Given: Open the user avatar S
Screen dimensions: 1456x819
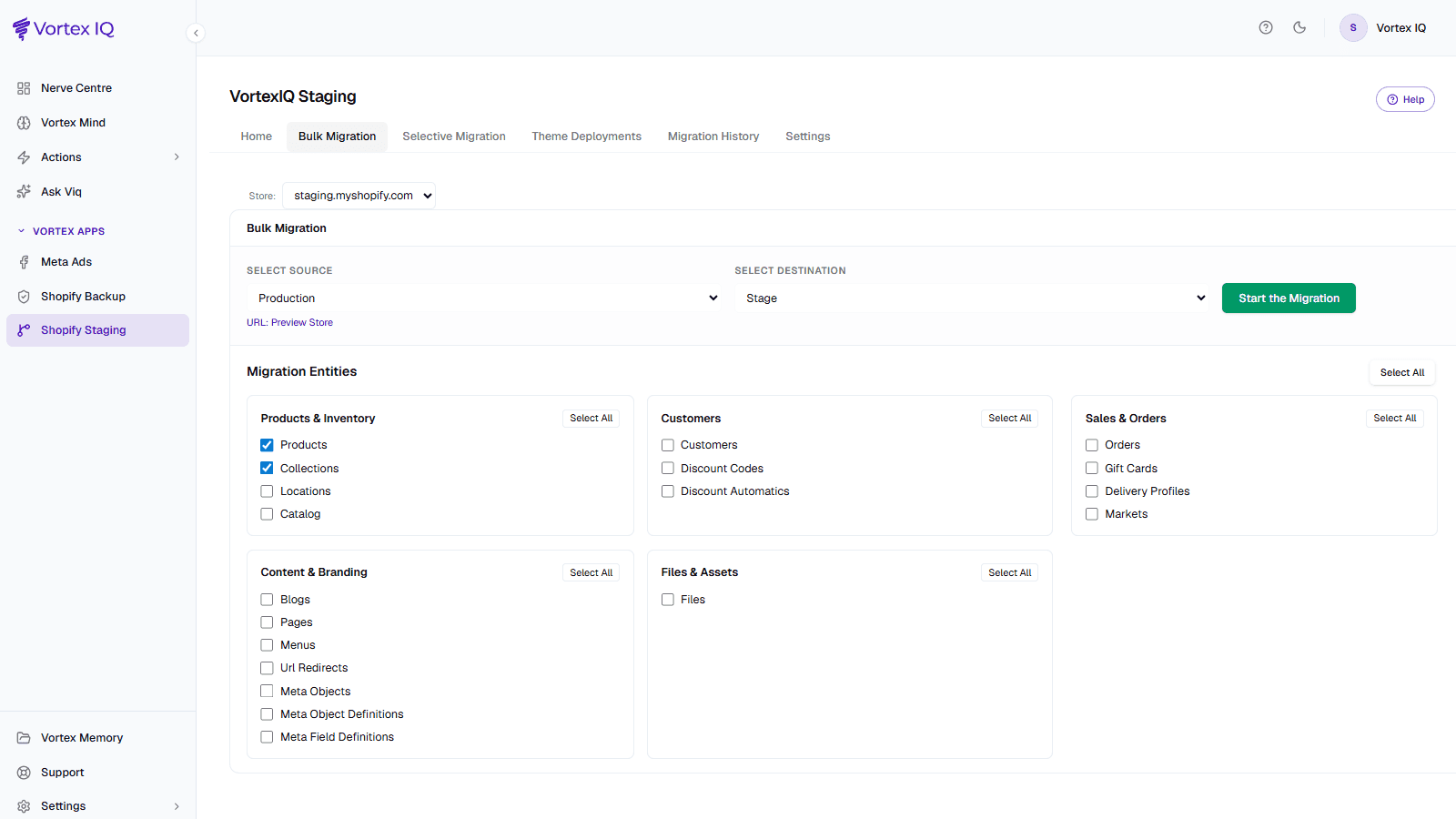Looking at the screenshot, I should pos(1353,27).
